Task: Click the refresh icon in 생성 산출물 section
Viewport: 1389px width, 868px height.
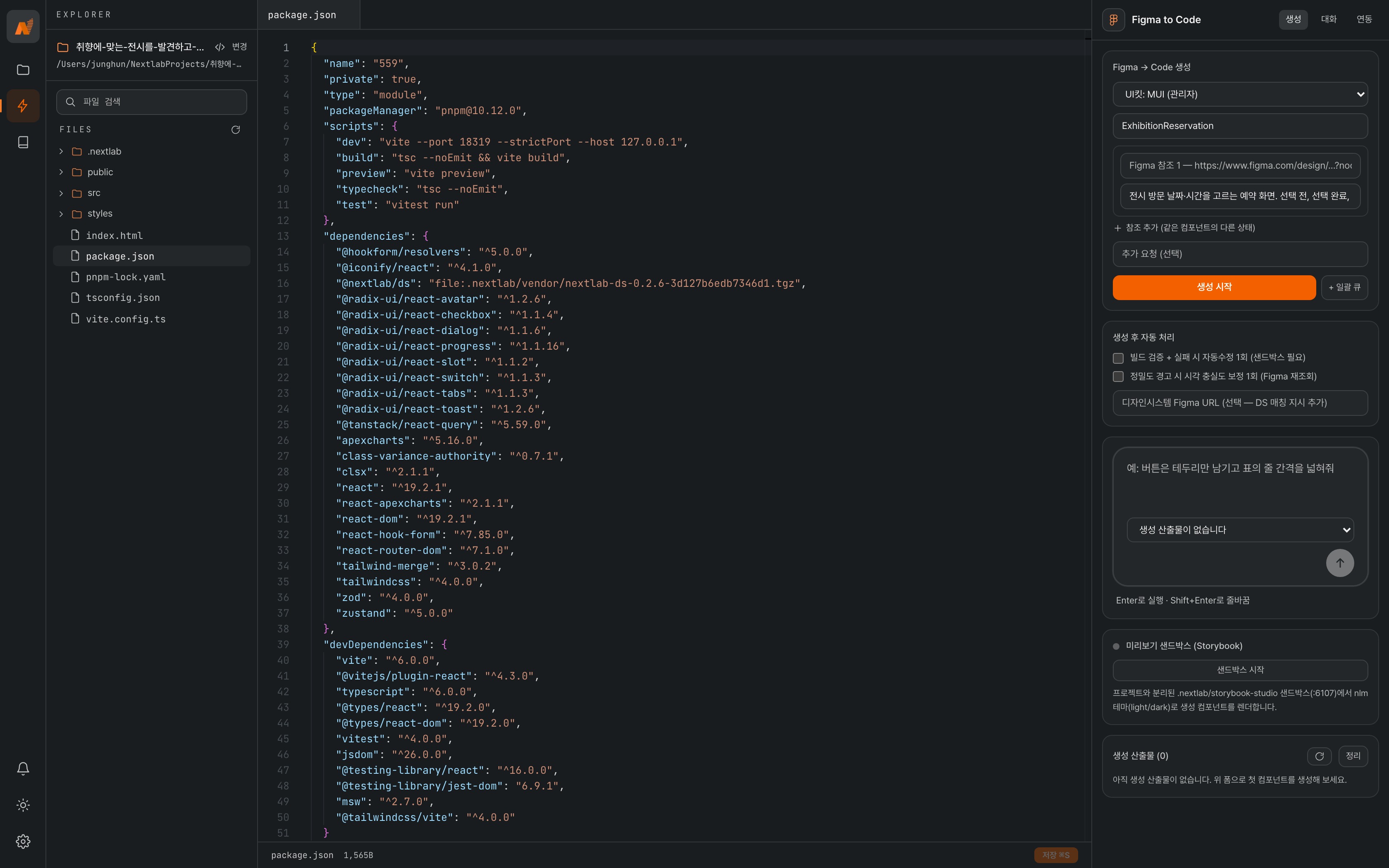Action: (x=1319, y=756)
